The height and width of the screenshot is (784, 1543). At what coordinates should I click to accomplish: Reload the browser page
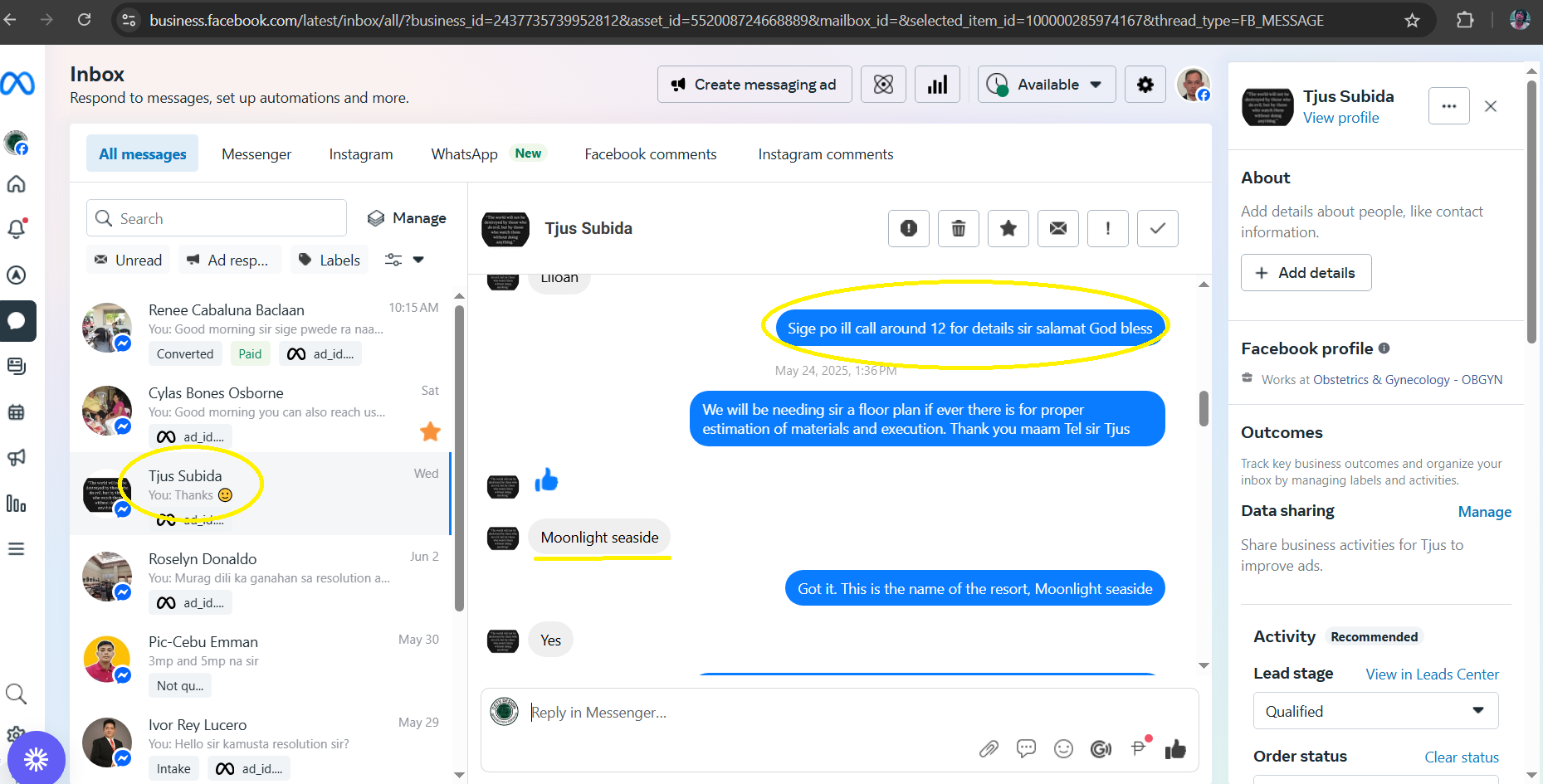click(x=84, y=20)
